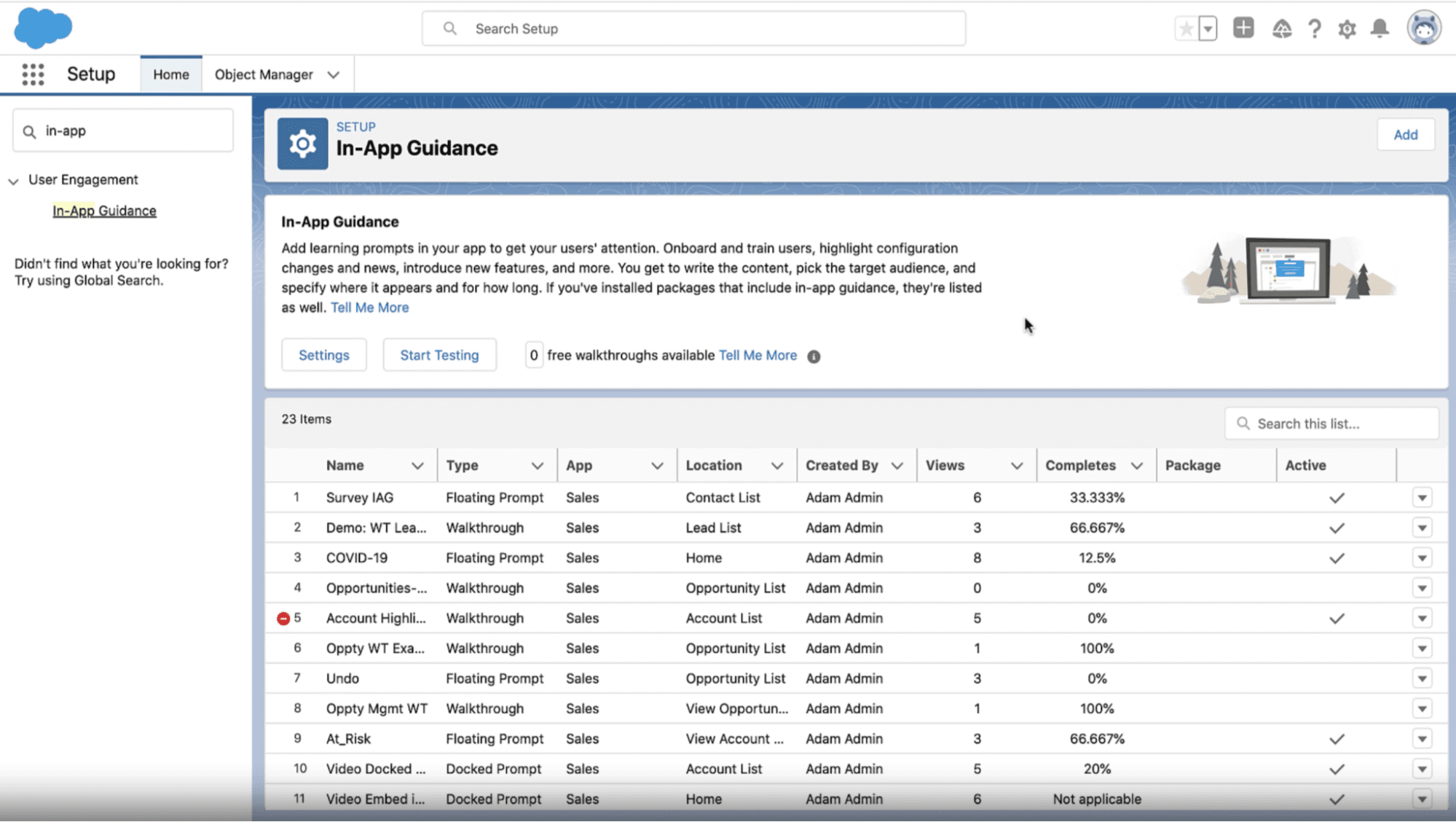Click the Tell Me More link
Screen dimensions: 1456x822
click(x=370, y=307)
